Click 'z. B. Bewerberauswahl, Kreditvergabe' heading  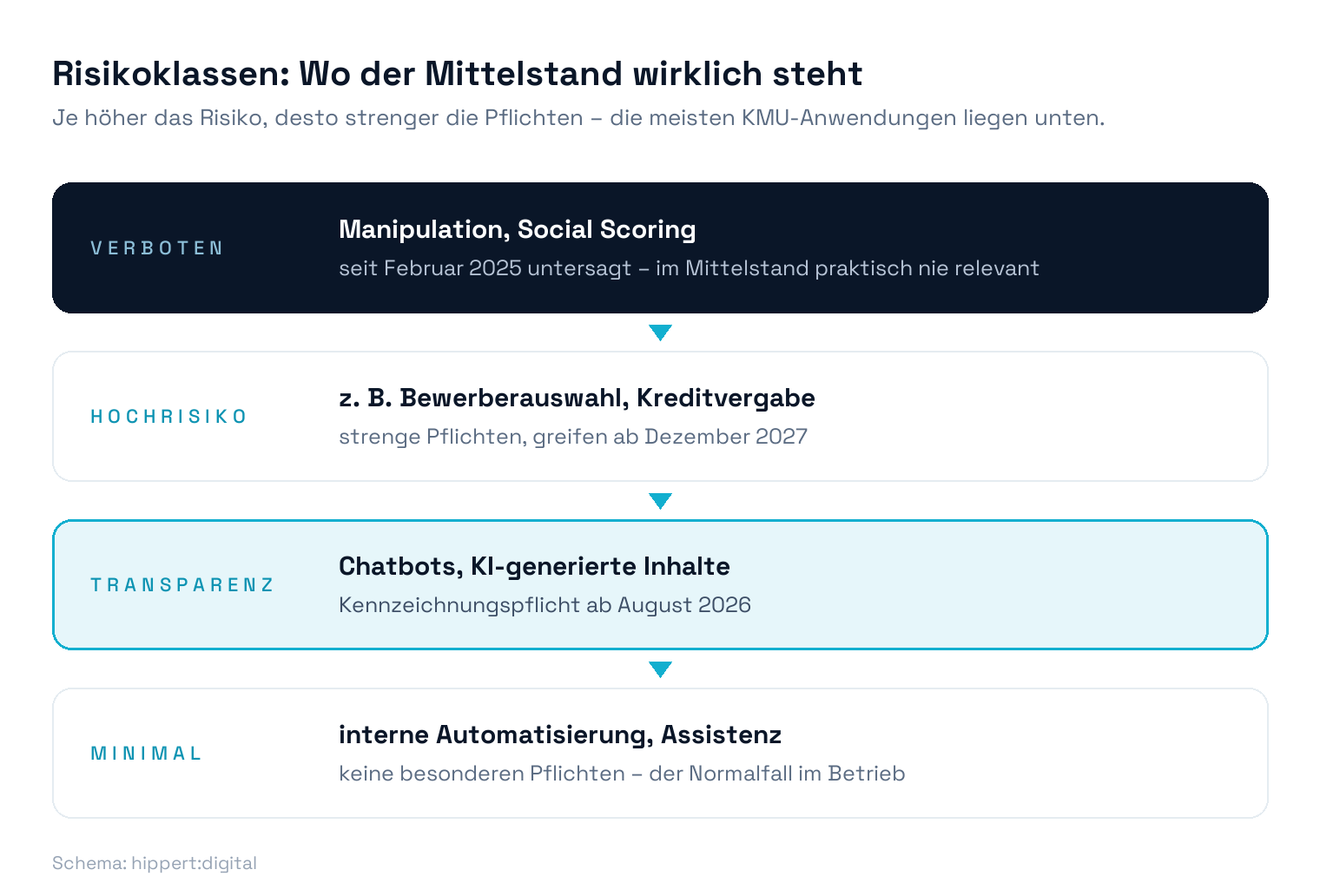[577, 398]
